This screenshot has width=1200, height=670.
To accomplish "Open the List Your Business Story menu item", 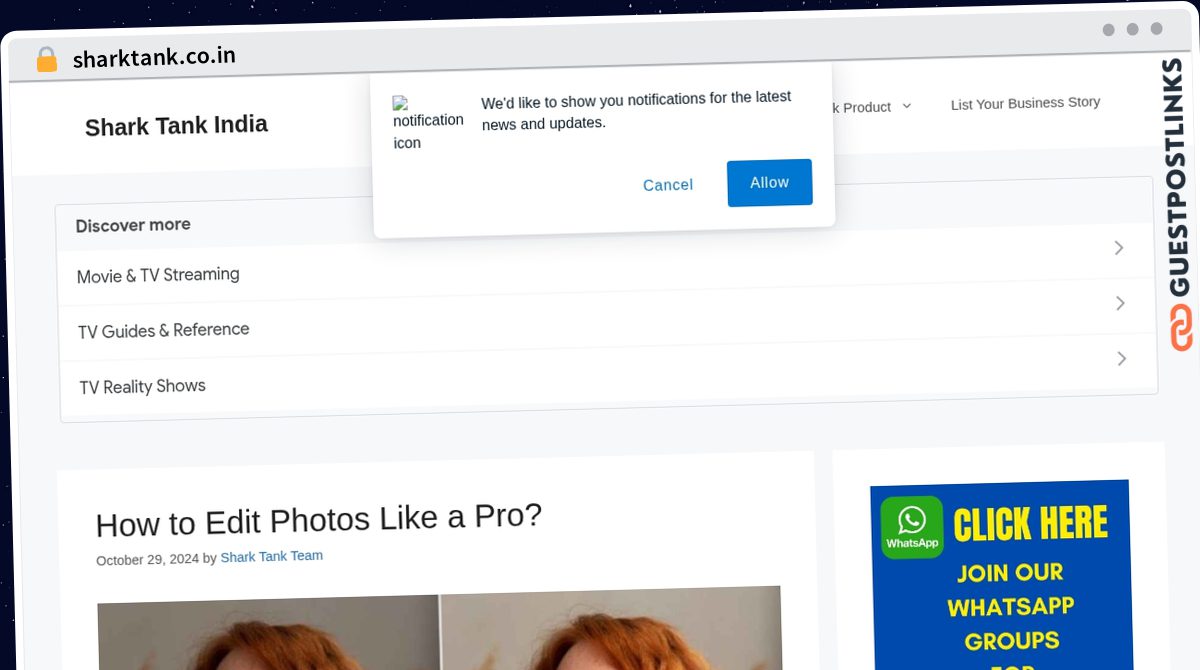I will click(1025, 103).
